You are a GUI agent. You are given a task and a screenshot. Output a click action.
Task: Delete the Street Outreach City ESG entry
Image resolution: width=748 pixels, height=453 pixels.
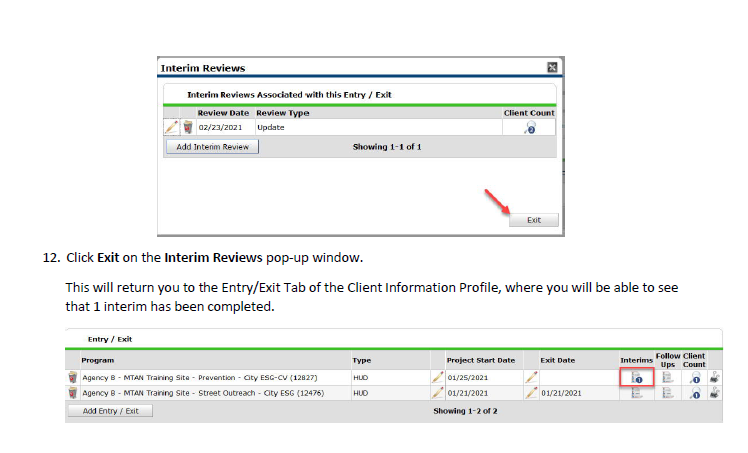(x=72, y=394)
